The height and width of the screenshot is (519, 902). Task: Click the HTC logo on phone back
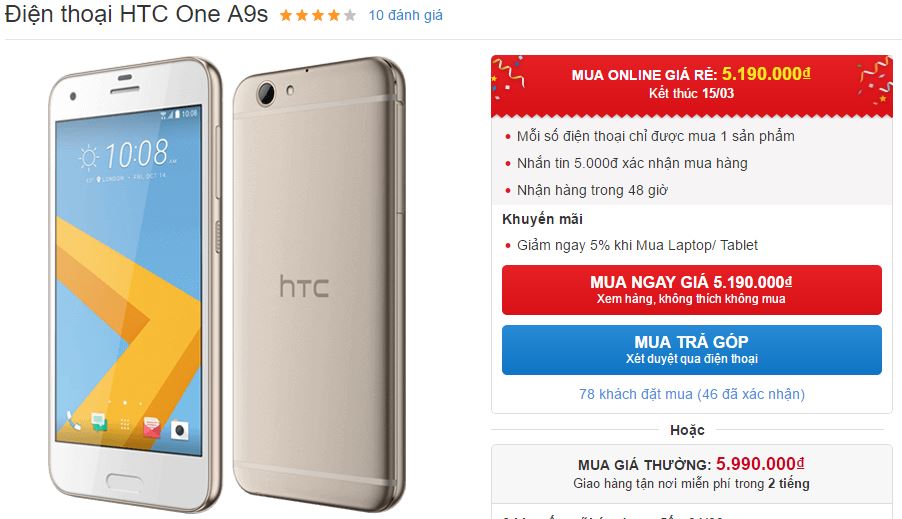click(304, 287)
